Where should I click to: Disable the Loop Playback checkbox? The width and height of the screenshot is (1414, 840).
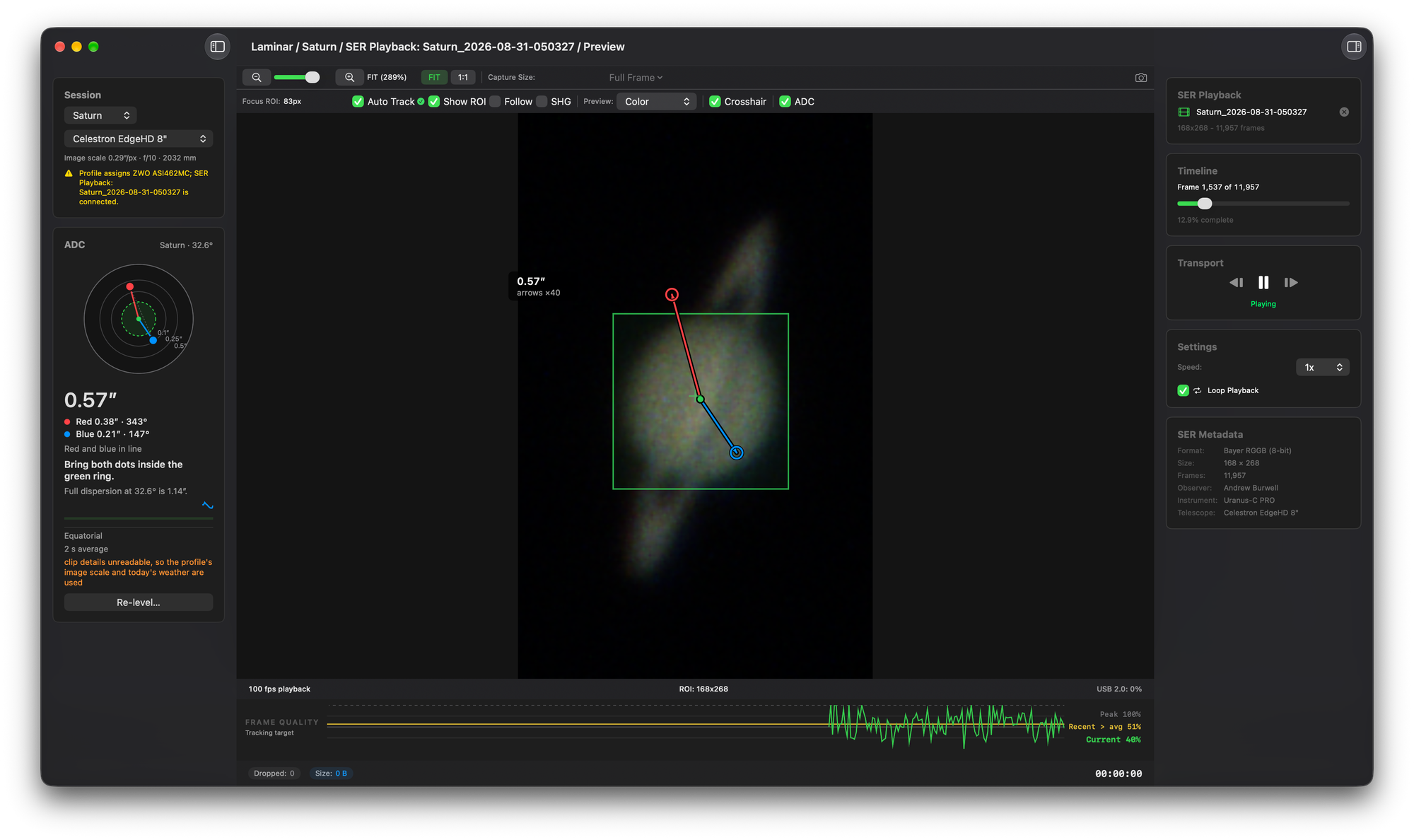[x=1183, y=390]
